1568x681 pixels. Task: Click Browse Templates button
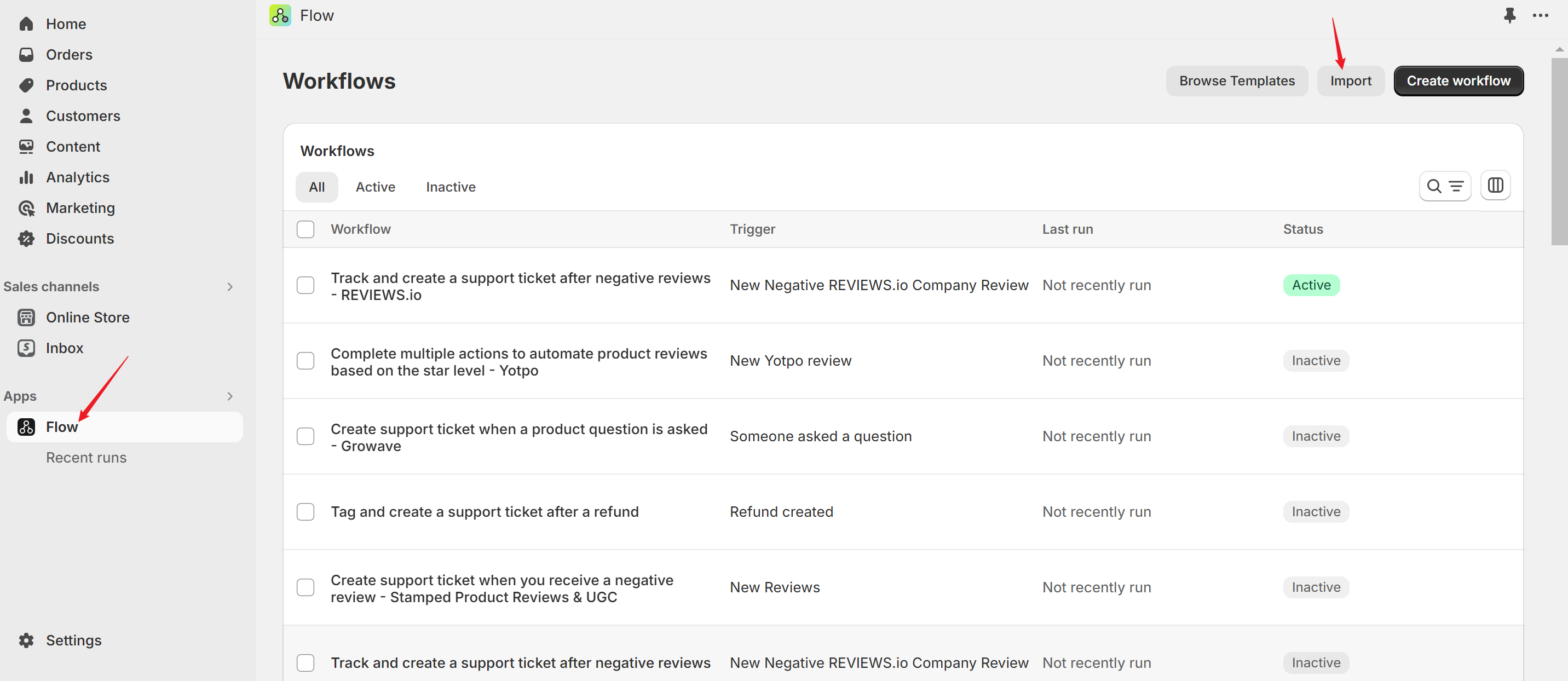click(1236, 81)
